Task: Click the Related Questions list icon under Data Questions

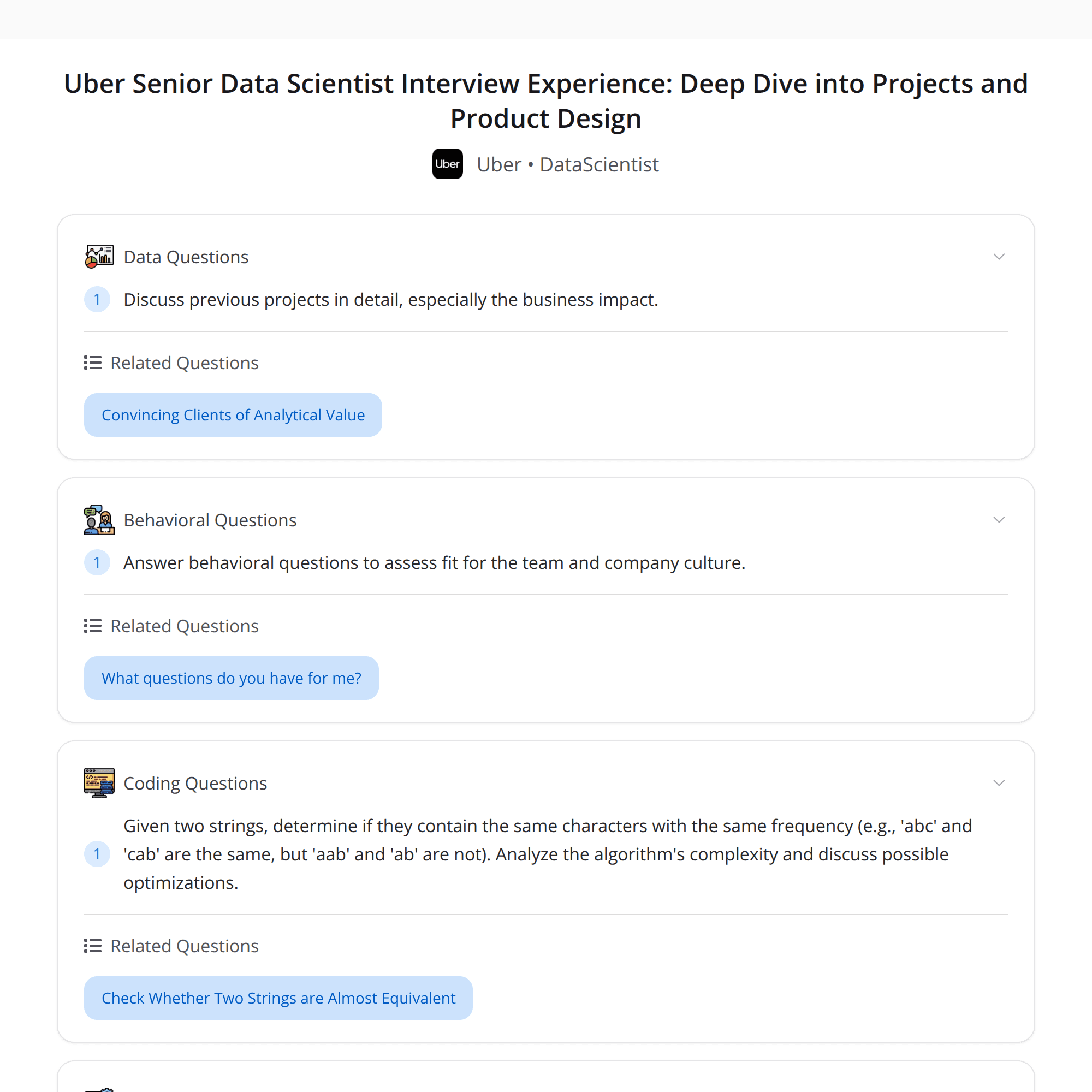Action: click(x=92, y=363)
